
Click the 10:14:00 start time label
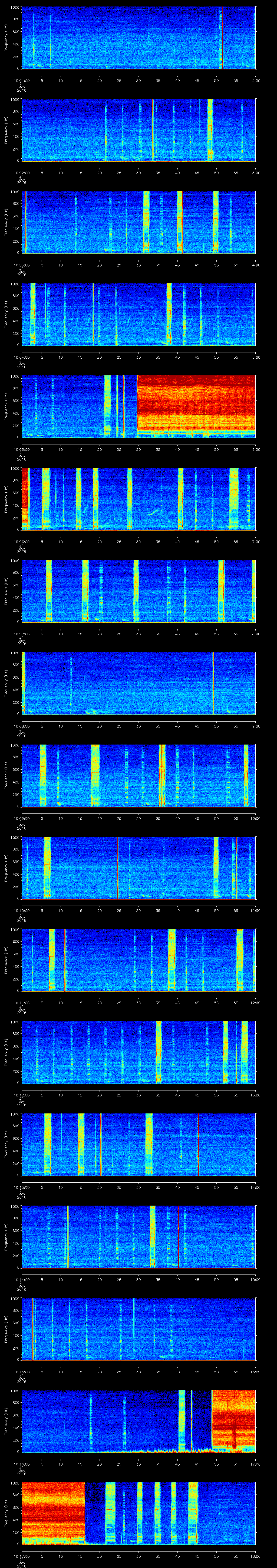coord(22,1279)
